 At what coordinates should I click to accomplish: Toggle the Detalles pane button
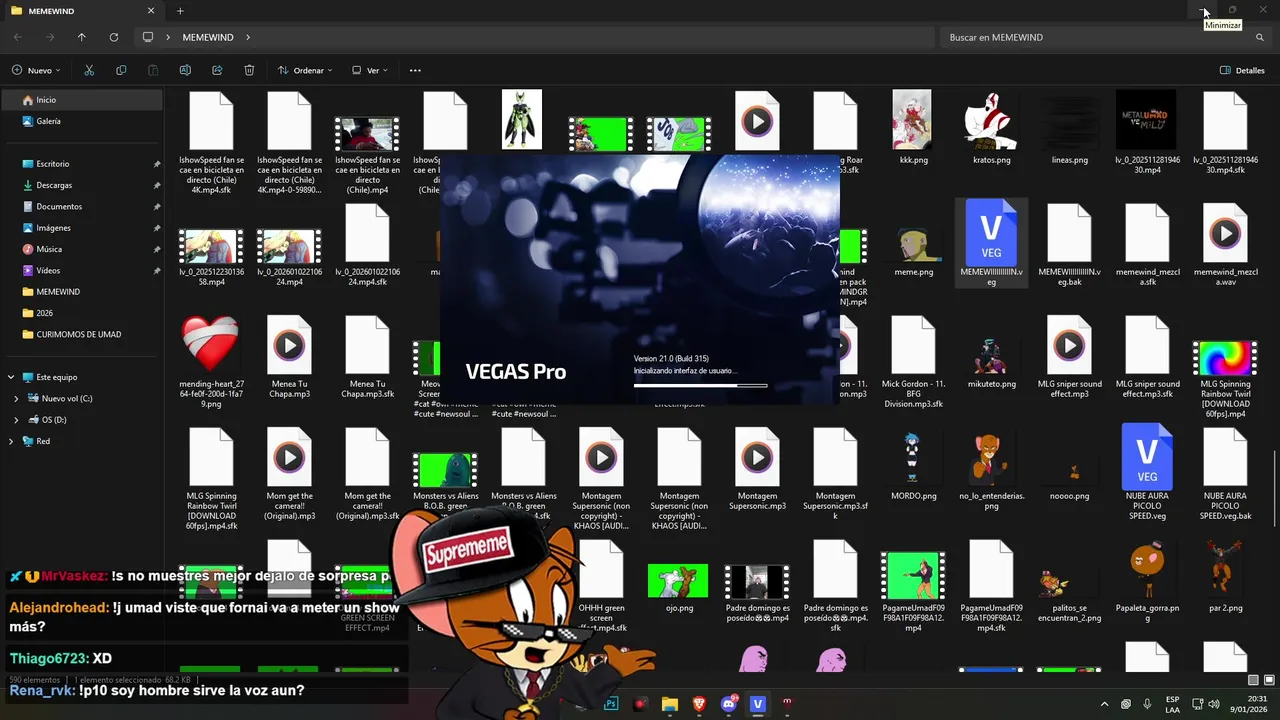click(x=1242, y=70)
